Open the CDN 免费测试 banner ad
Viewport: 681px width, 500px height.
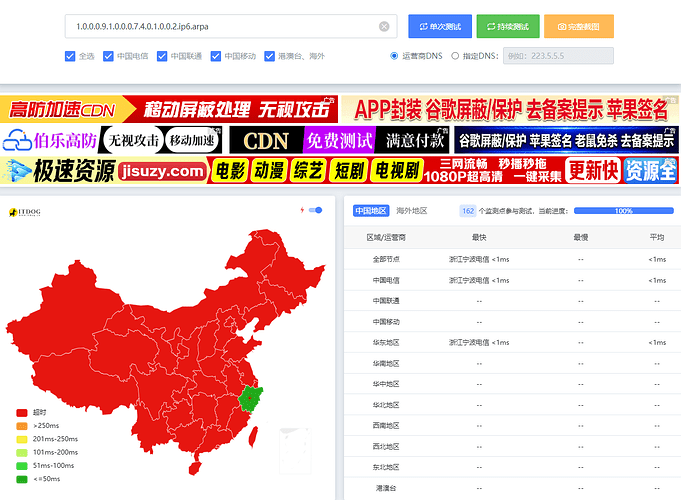pyautogui.click(x=339, y=140)
